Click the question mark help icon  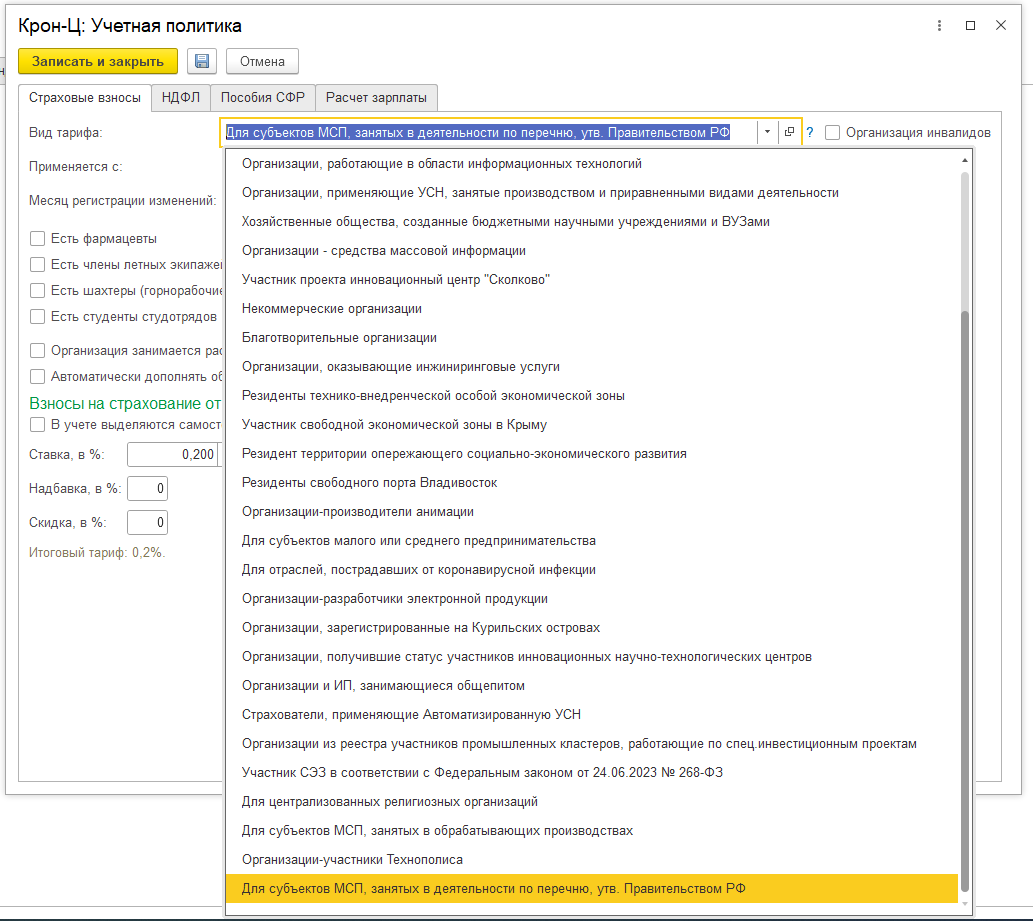(x=810, y=132)
